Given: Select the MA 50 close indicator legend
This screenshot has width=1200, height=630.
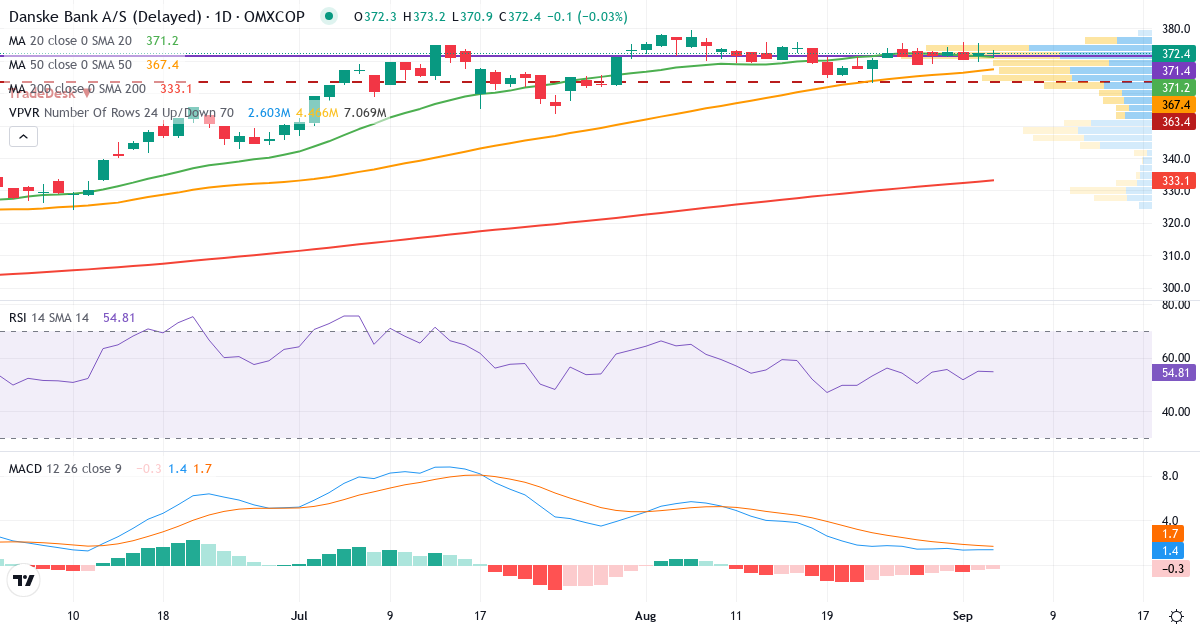Looking at the screenshot, I should pos(70,64).
